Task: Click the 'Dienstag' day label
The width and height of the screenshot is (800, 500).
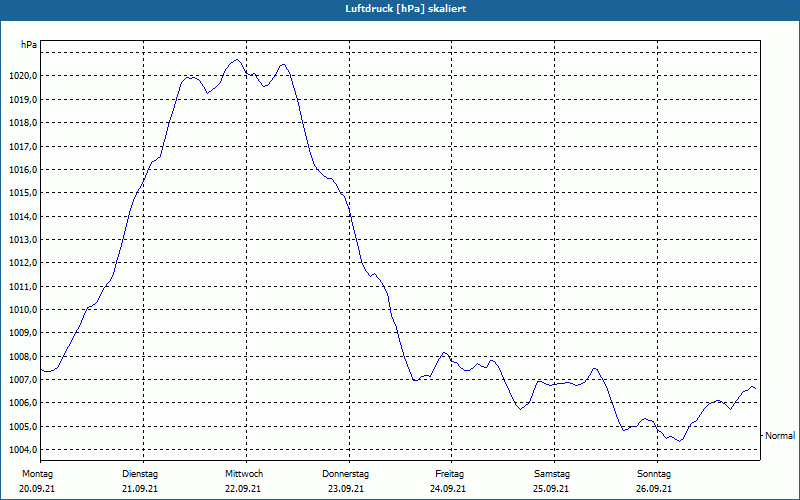Action: 140,474
